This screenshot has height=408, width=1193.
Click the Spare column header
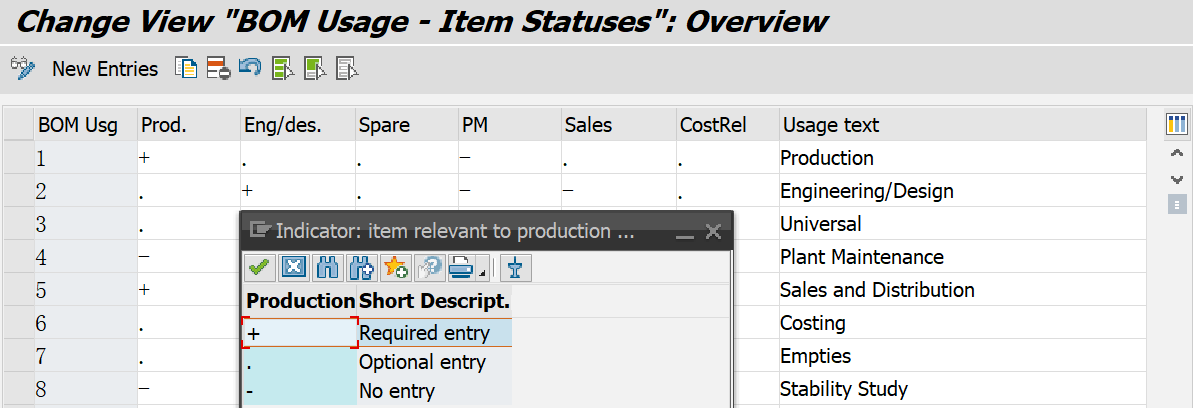pyautogui.click(x=407, y=125)
